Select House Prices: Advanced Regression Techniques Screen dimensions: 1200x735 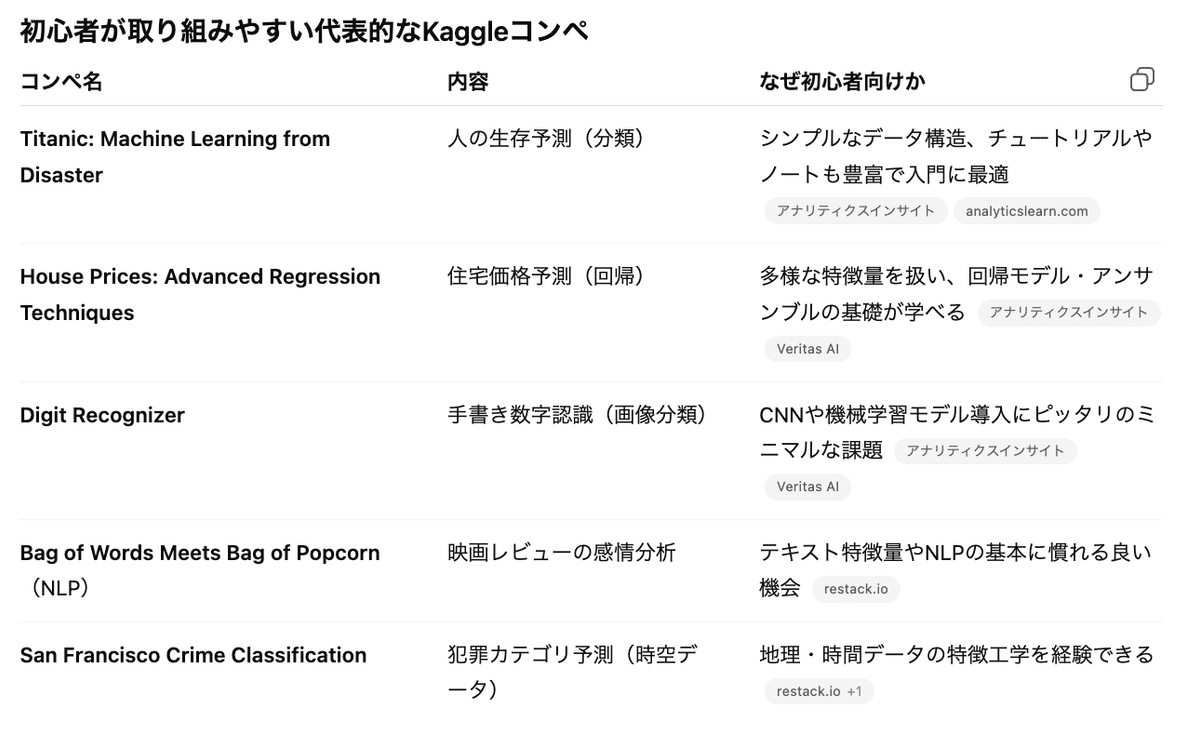click(x=200, y=294)
